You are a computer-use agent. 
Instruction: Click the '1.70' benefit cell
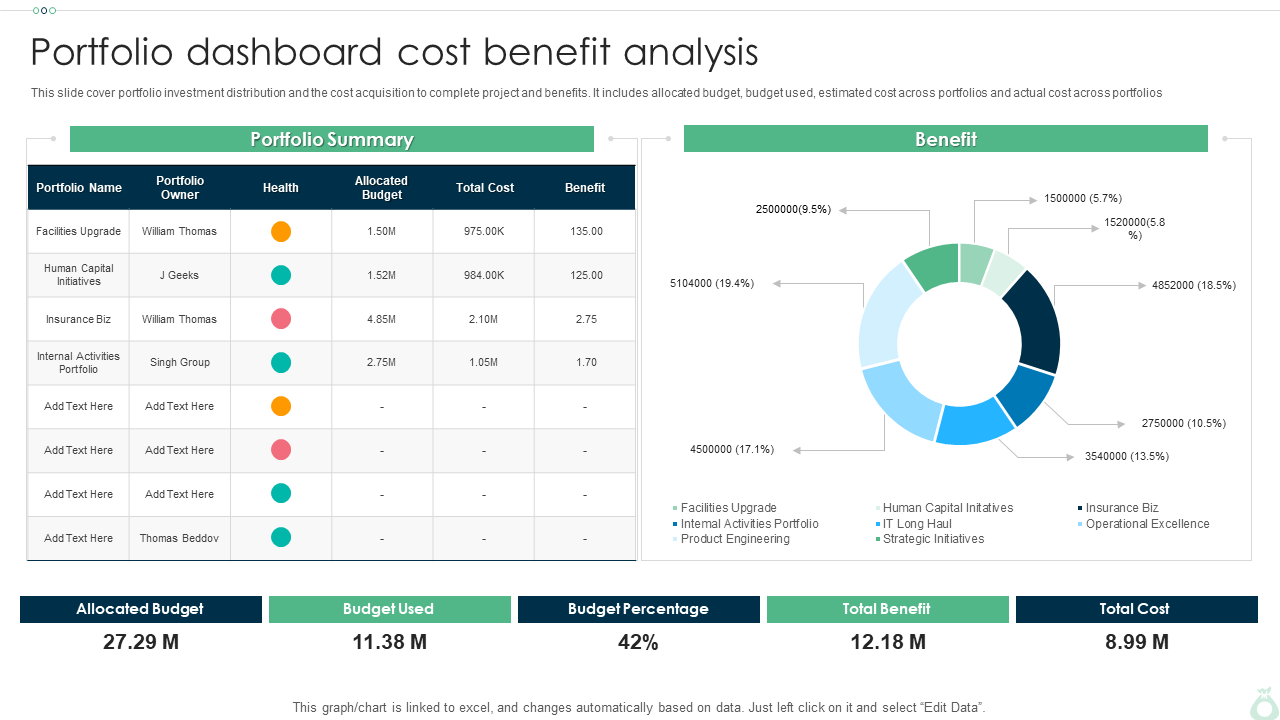(x=586, y=363)
